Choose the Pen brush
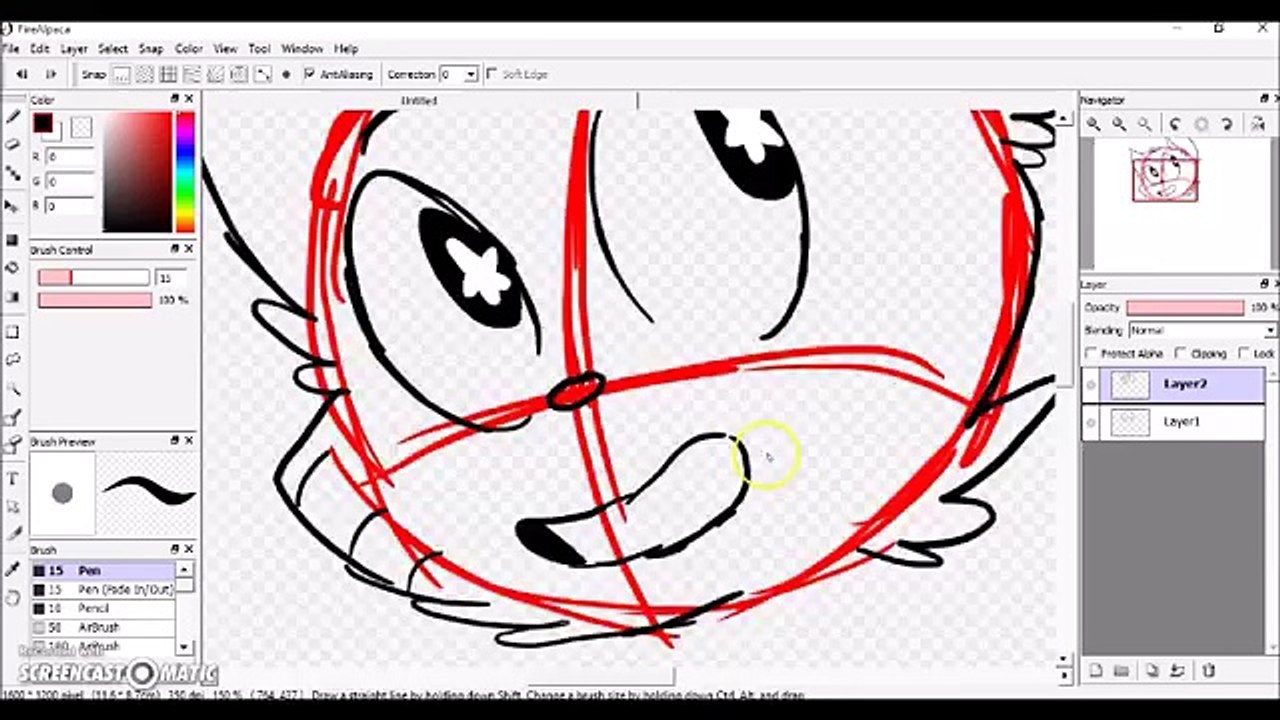The width and height of the screenshot is (1280, 720). tap(103, 570)
